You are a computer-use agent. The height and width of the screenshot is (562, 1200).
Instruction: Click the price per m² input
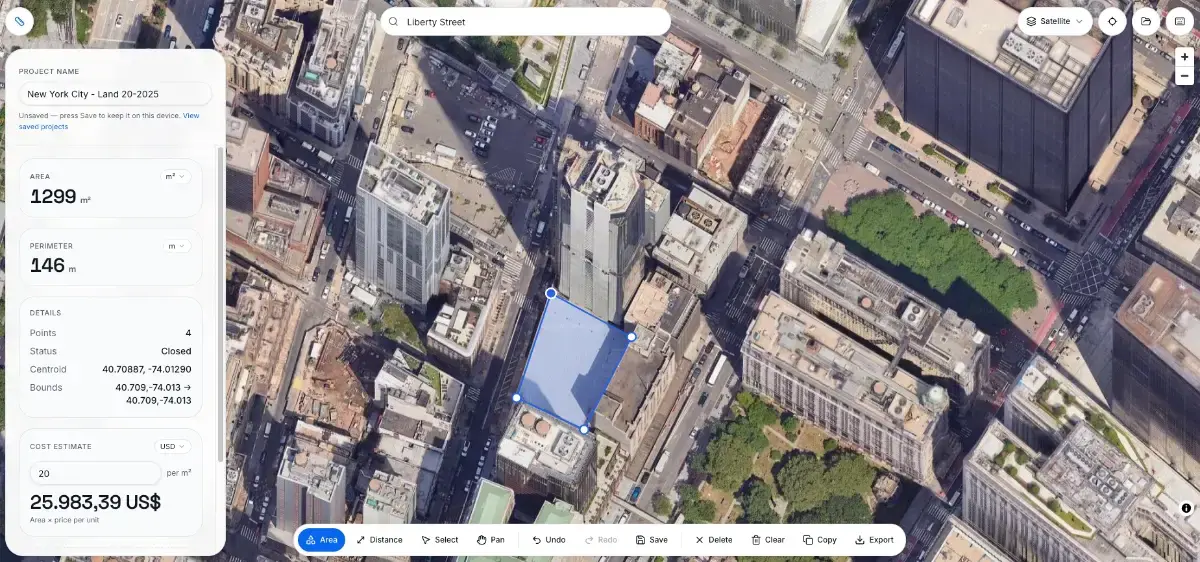96,472
